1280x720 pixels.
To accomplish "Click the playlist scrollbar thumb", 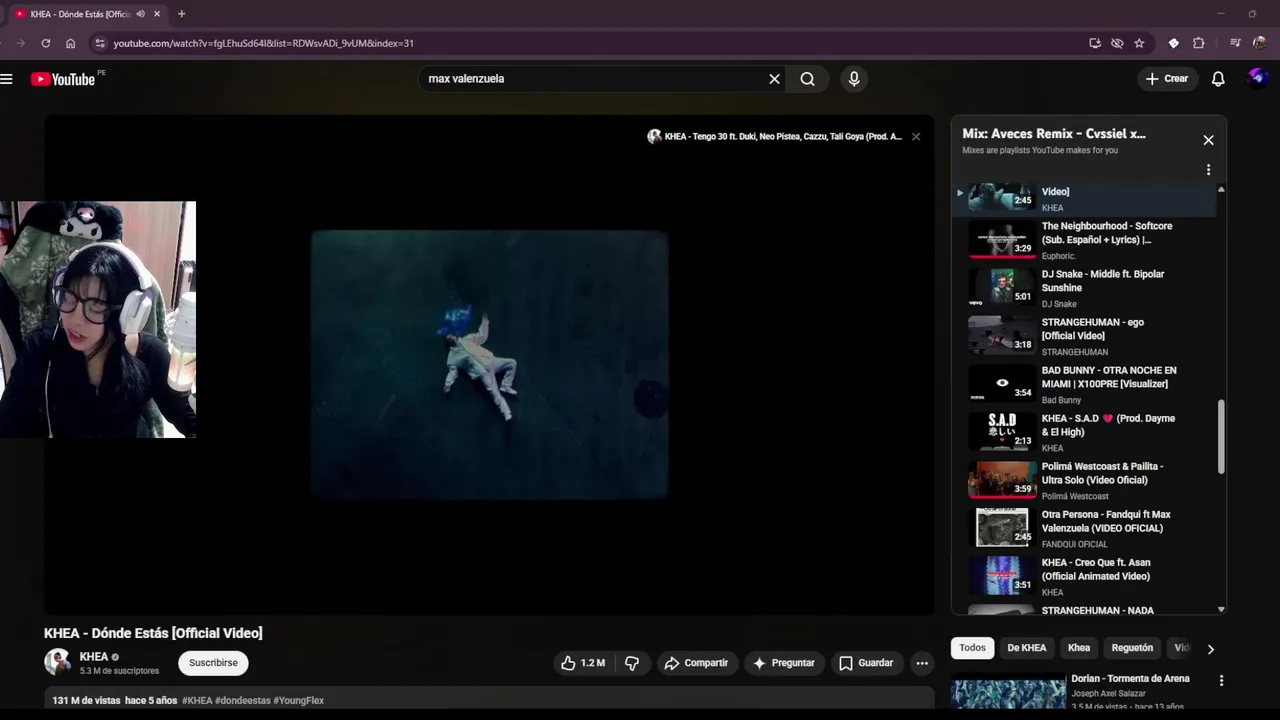I will (x=1221, y=437).
